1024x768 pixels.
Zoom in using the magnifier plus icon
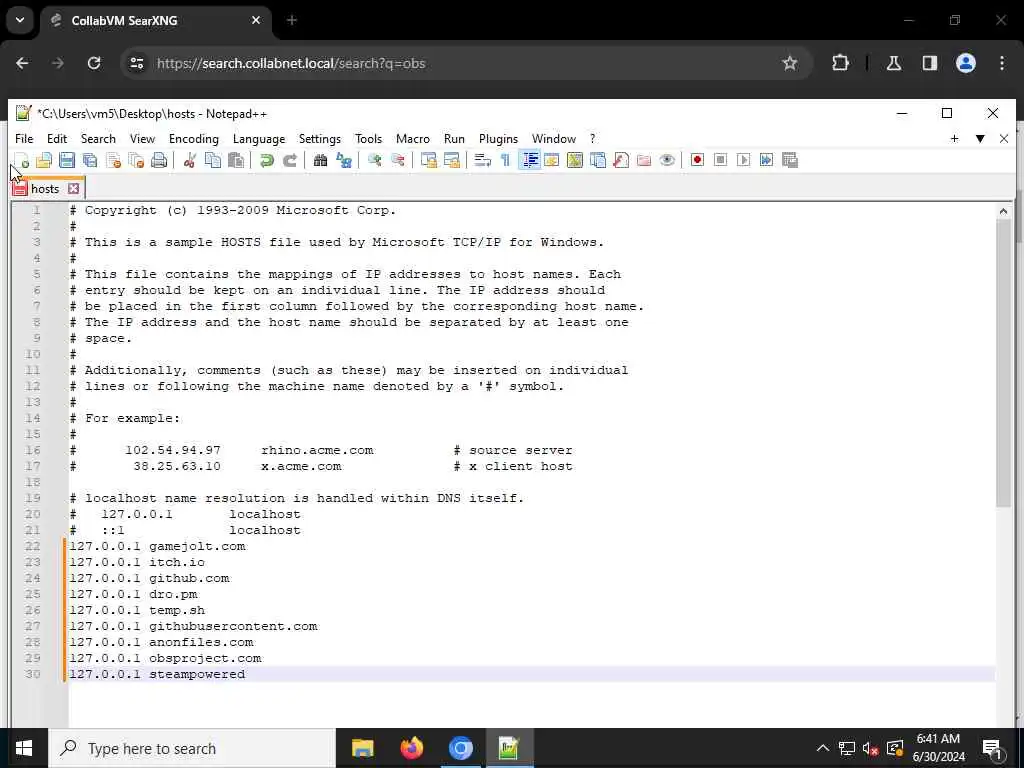[374, 160]
